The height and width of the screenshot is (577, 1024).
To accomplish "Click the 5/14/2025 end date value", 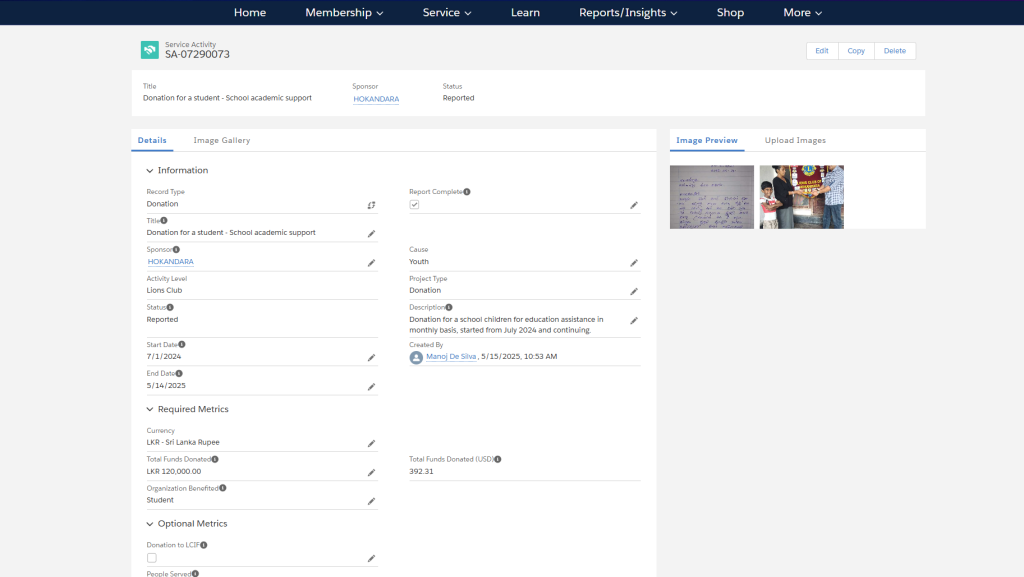I will pyautogui.click(x=166, y=386).
